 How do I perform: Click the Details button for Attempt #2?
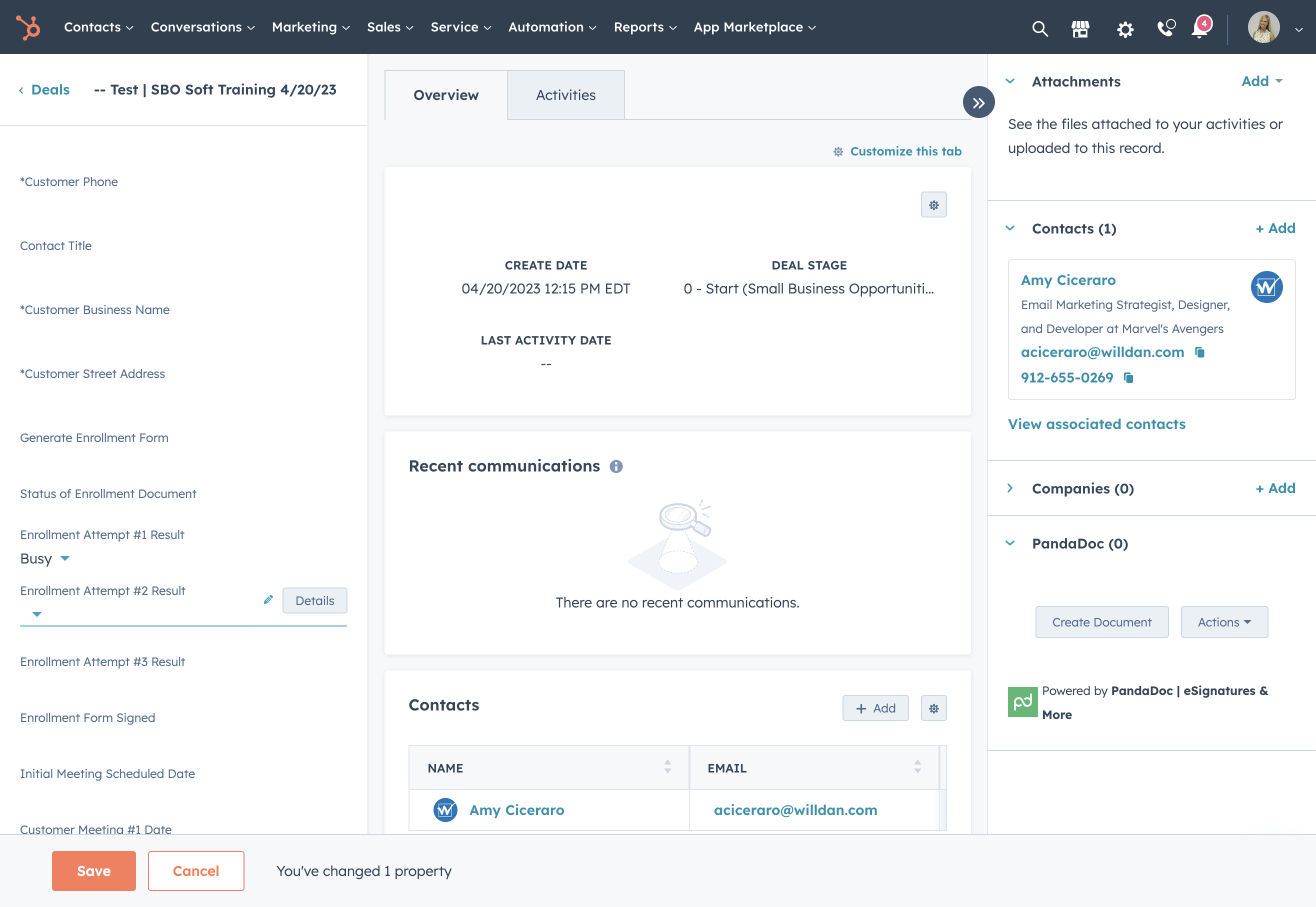click(x=315, y=600)
